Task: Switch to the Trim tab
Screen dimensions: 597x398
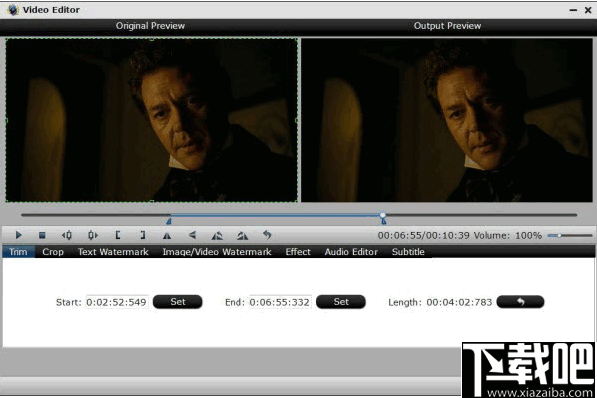Action: (x=18, y=252)
